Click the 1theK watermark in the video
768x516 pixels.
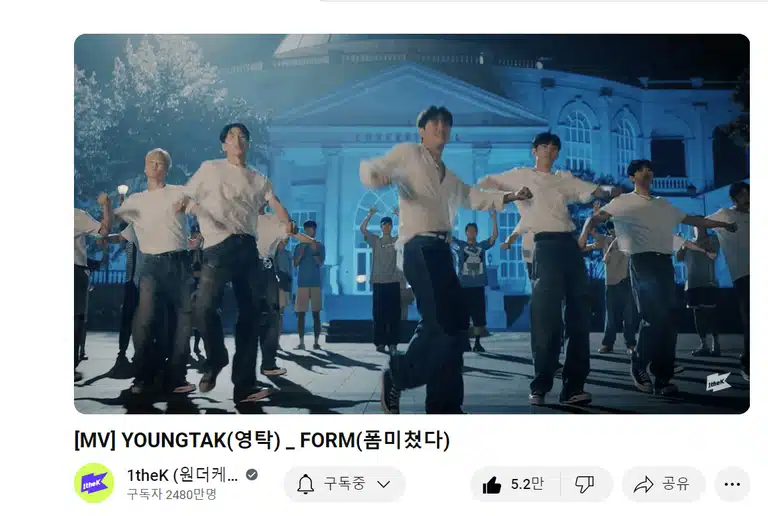[x=718, y=383]
